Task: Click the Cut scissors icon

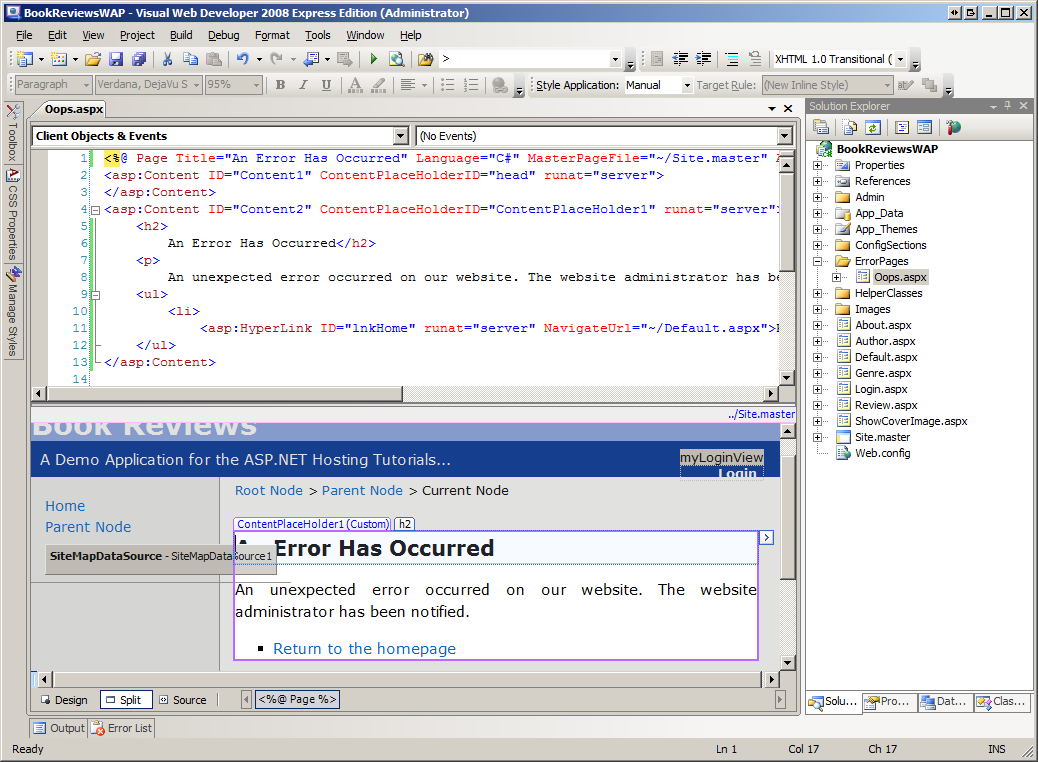Action: [167, 59]
